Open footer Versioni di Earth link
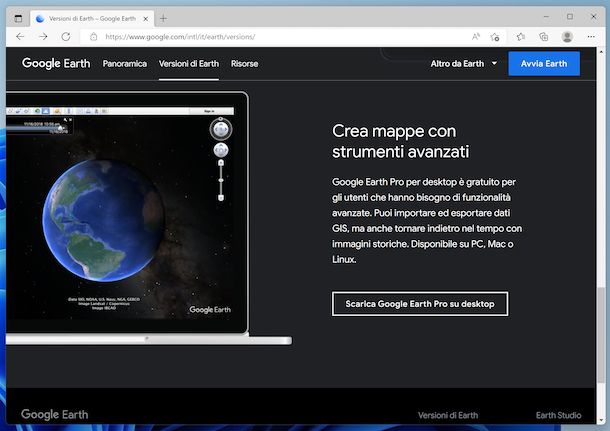Viewport: 610px width, 431px height. tap(448, 415)
